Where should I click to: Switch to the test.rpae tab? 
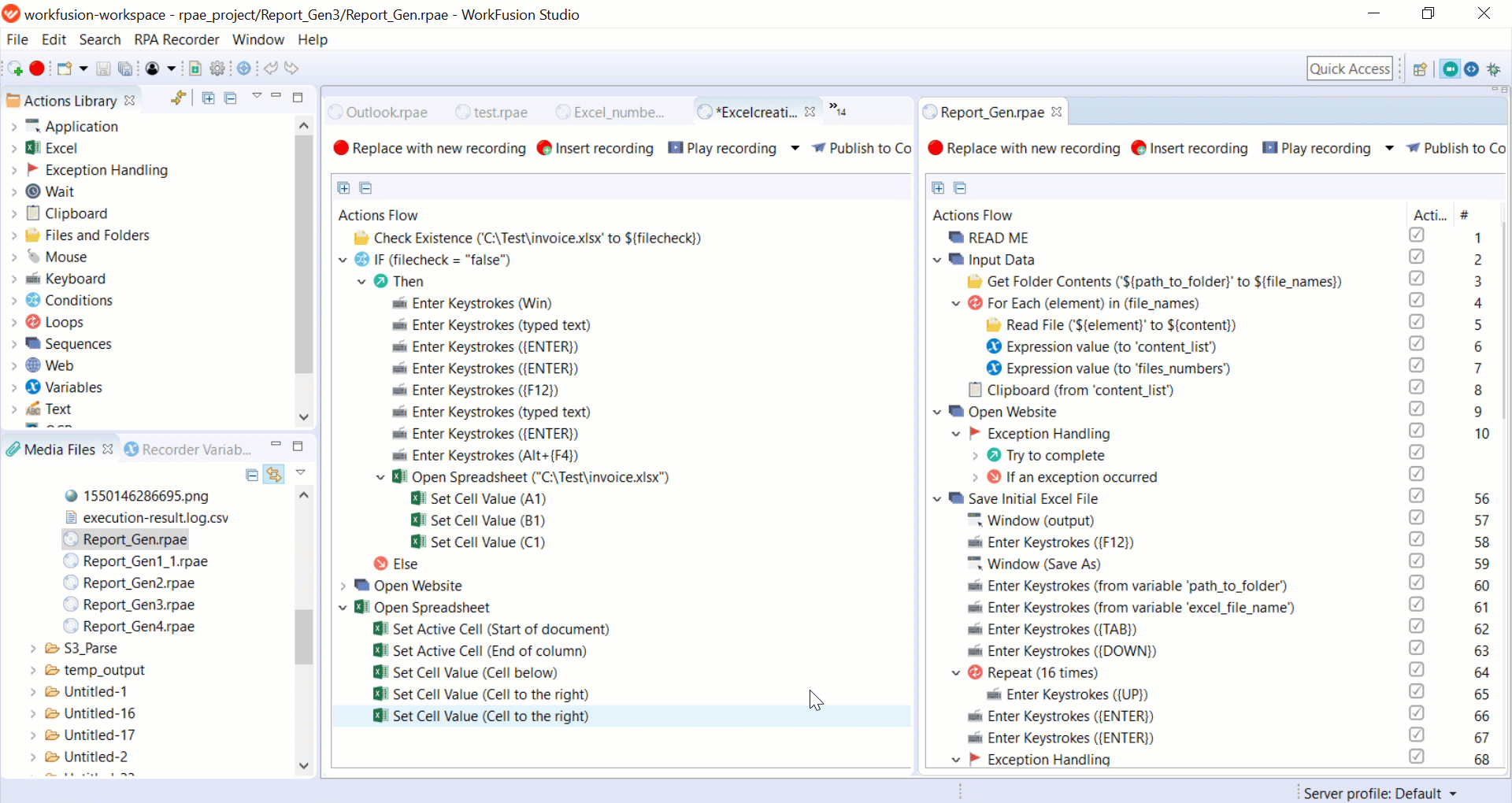point(492,113)
